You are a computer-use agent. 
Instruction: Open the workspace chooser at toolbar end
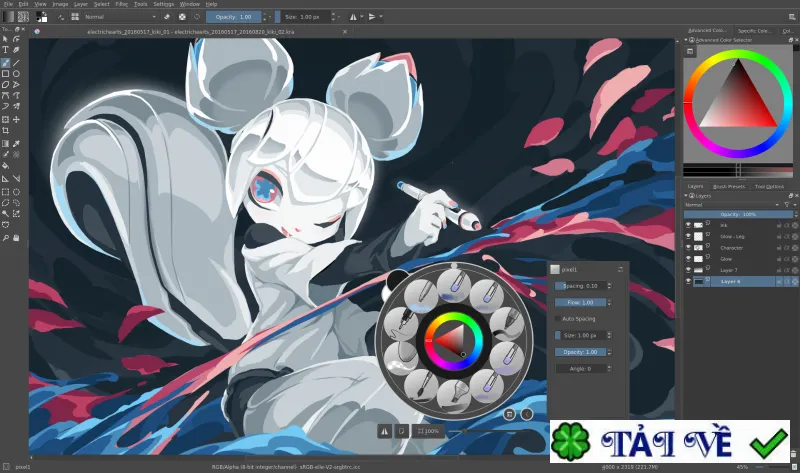791,17
